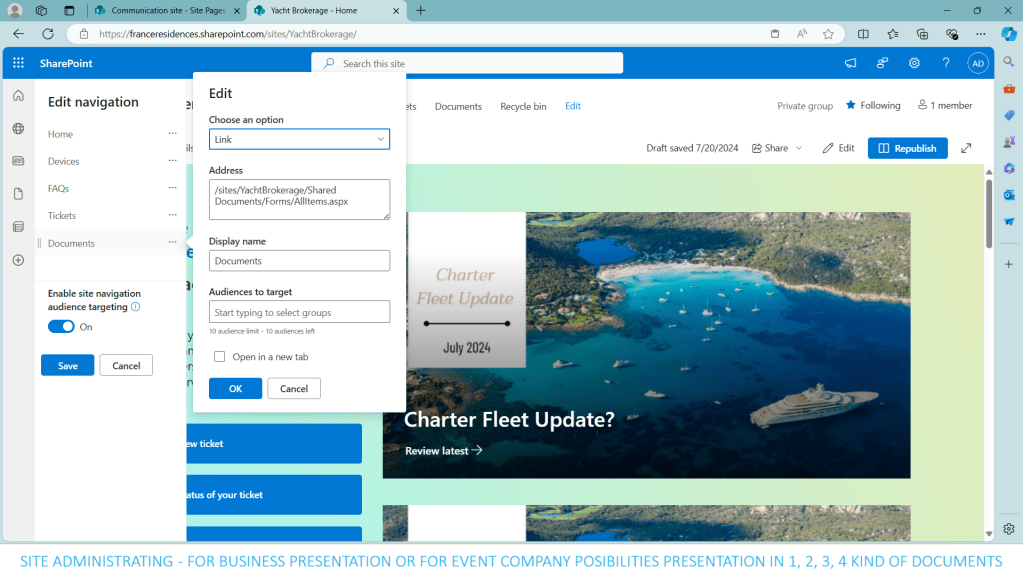Check the Open in a new tab checkbox

(219, 357)
